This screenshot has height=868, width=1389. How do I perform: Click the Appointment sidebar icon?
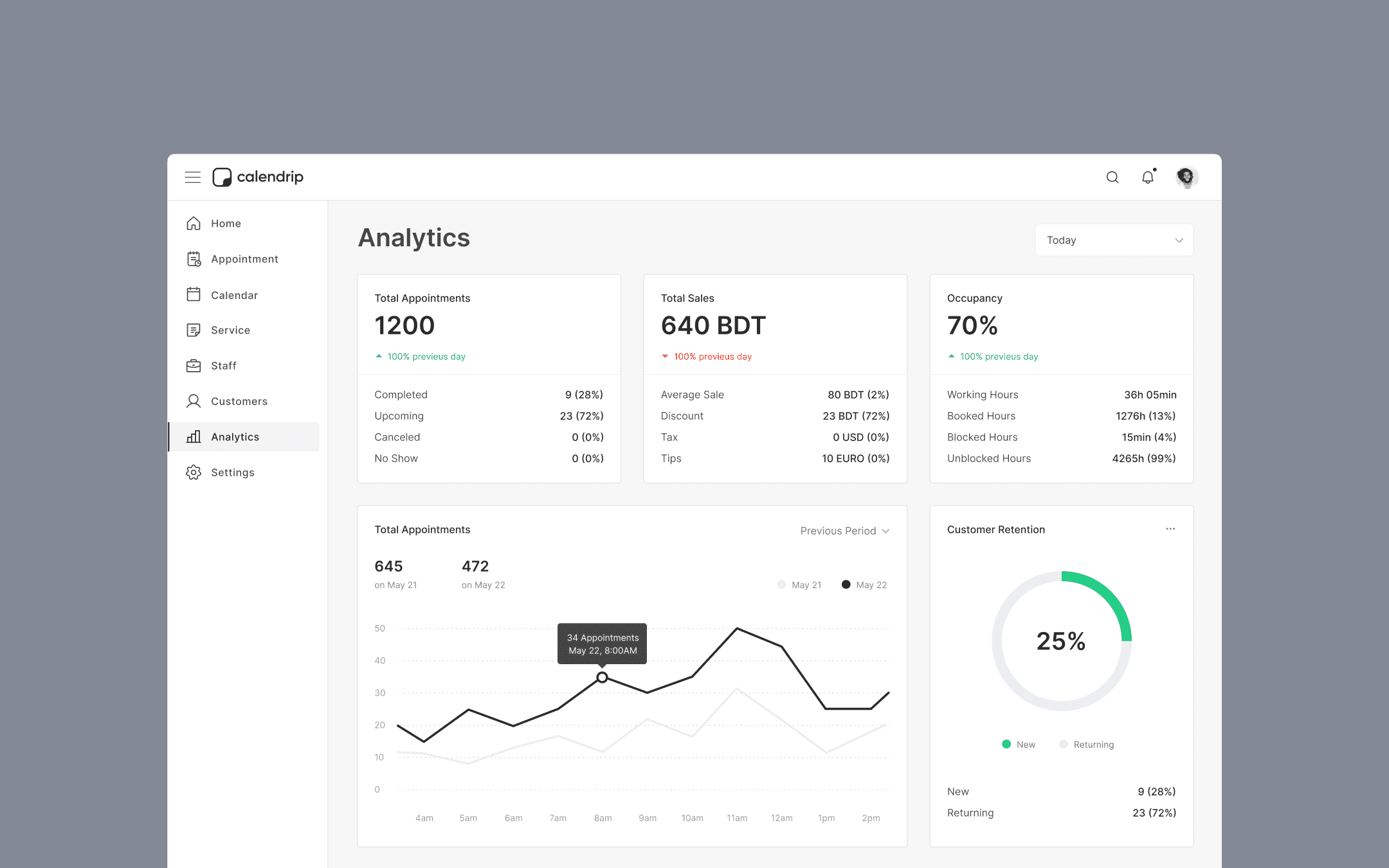194,259
